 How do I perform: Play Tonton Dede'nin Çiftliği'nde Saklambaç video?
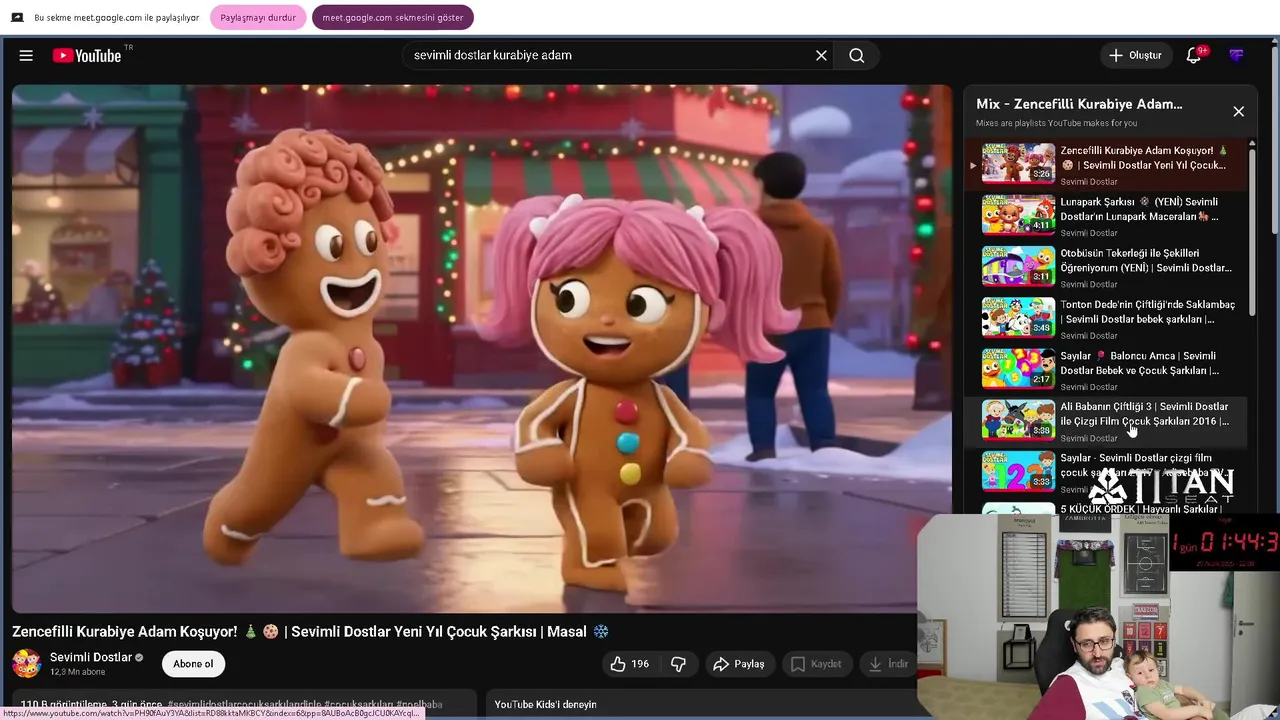point(1108,317)
